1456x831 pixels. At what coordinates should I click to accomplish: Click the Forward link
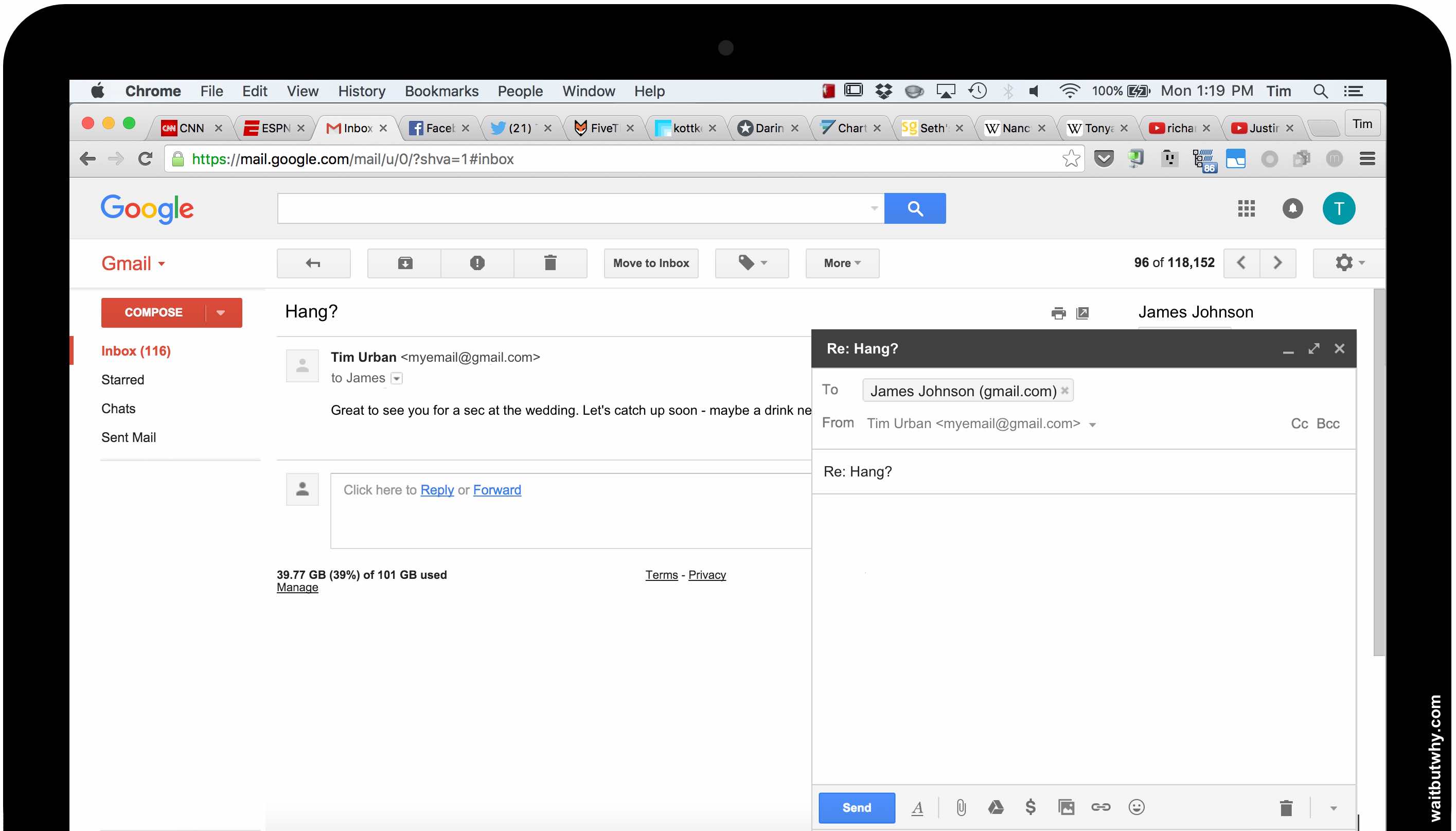[496, 490]
